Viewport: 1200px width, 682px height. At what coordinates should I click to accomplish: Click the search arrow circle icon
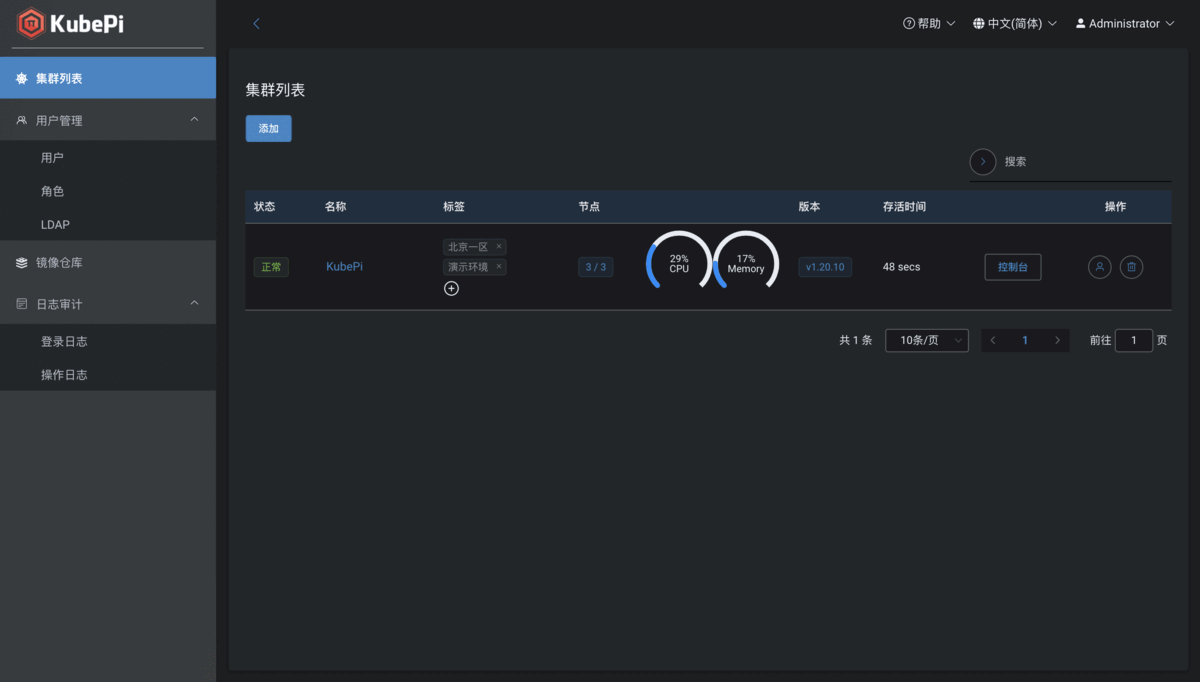pyautogui.click(x=983, y=161)
